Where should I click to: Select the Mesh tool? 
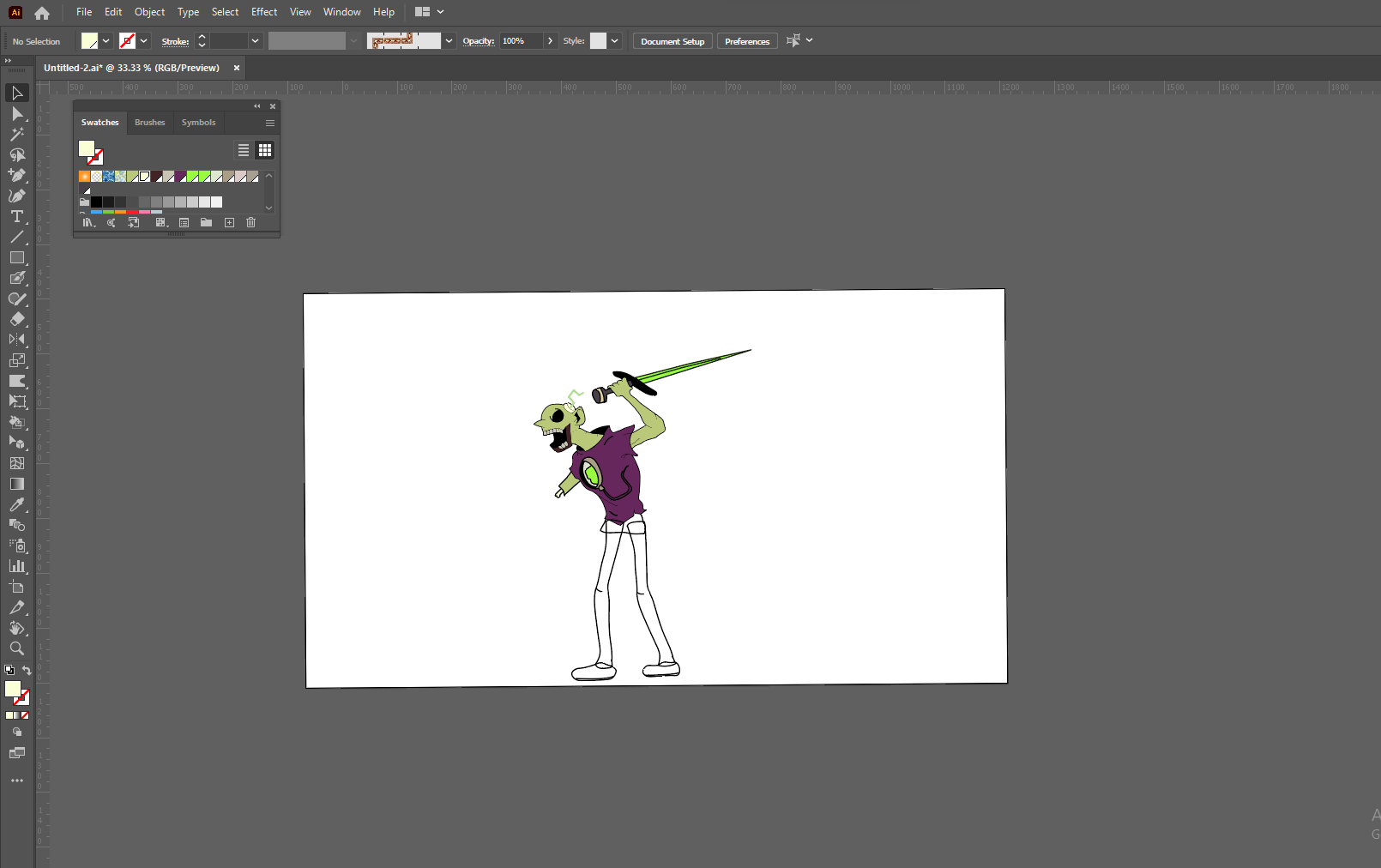pos(16,463)
